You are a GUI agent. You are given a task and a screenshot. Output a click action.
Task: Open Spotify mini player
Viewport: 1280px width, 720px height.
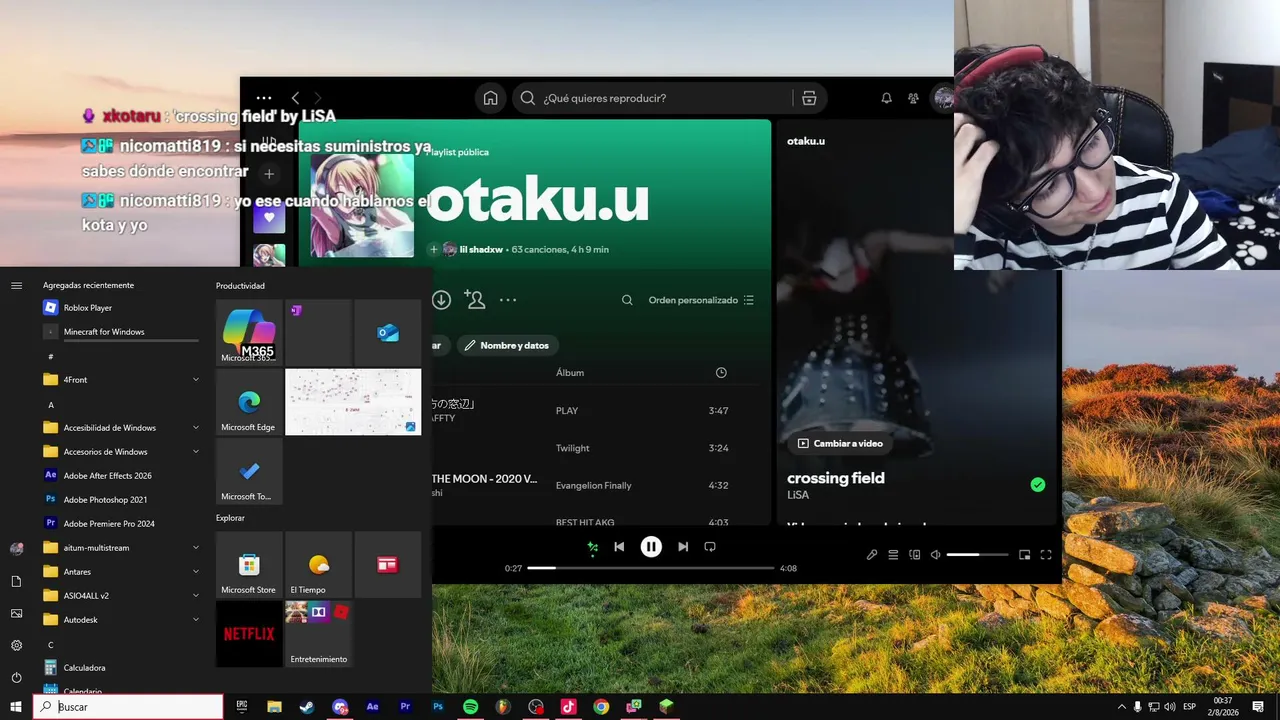pyautogui.click(x=1024, y=555)
